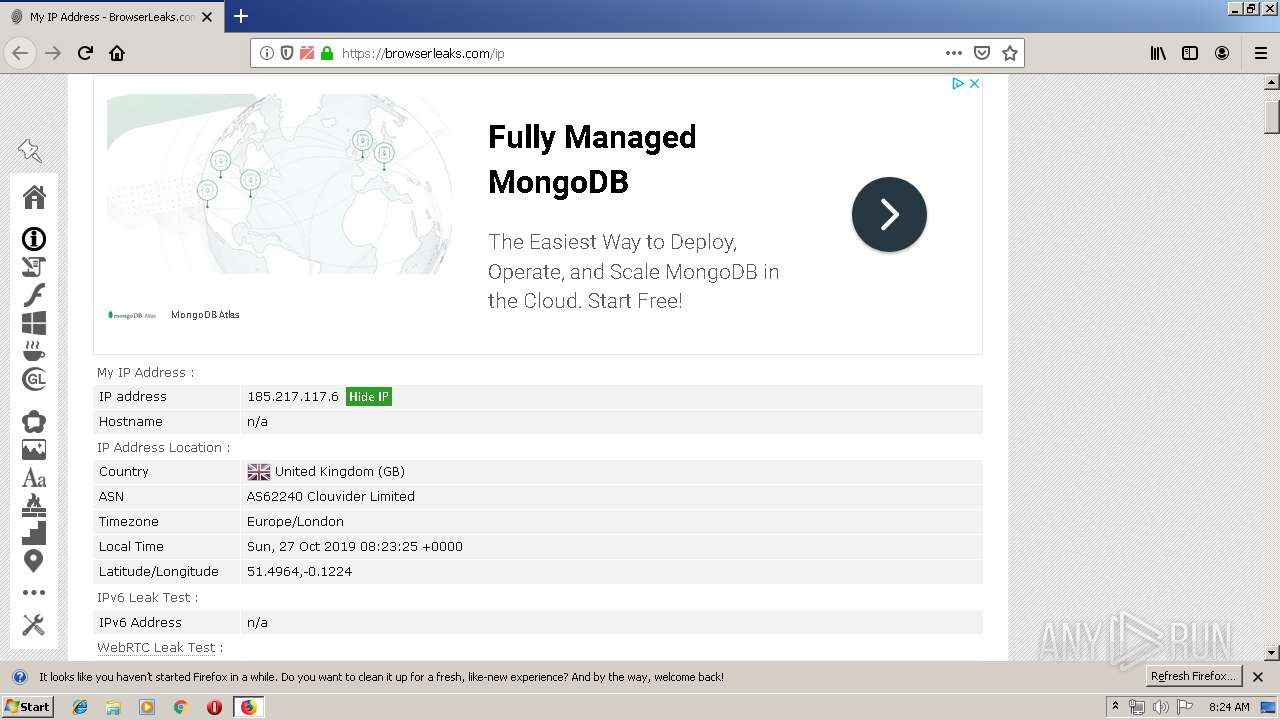Open the BrowserLeaks home icon in sidebar
Screen dimensions: 1280x720
pyautogui.click(x=34, y=197)
